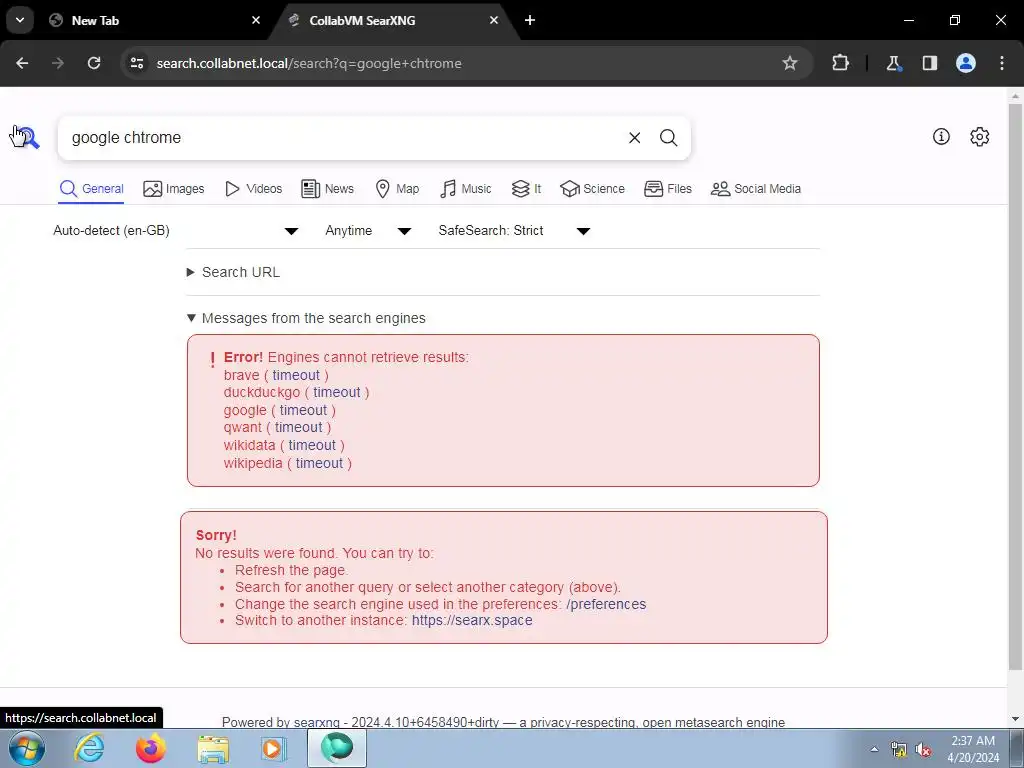The width and height of the screenshot is (1024, 768).
Task: Open the /preferences link
Action: click(x=606, y=604)
